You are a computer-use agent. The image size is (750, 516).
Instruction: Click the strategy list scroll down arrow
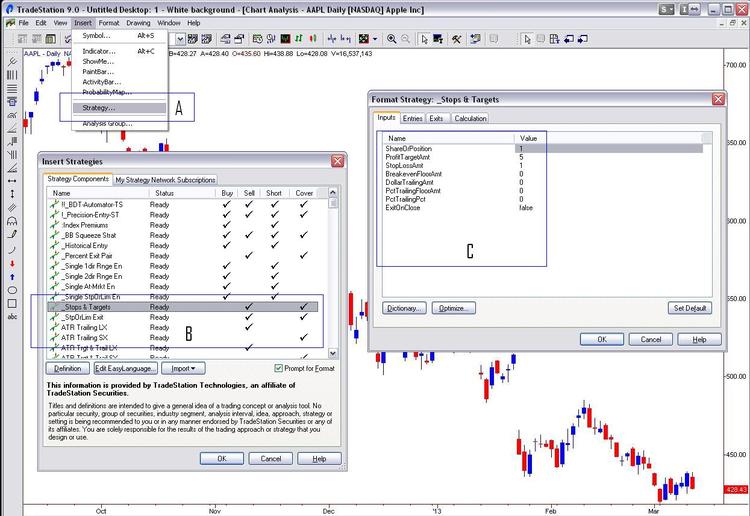(x=333, y=353)
